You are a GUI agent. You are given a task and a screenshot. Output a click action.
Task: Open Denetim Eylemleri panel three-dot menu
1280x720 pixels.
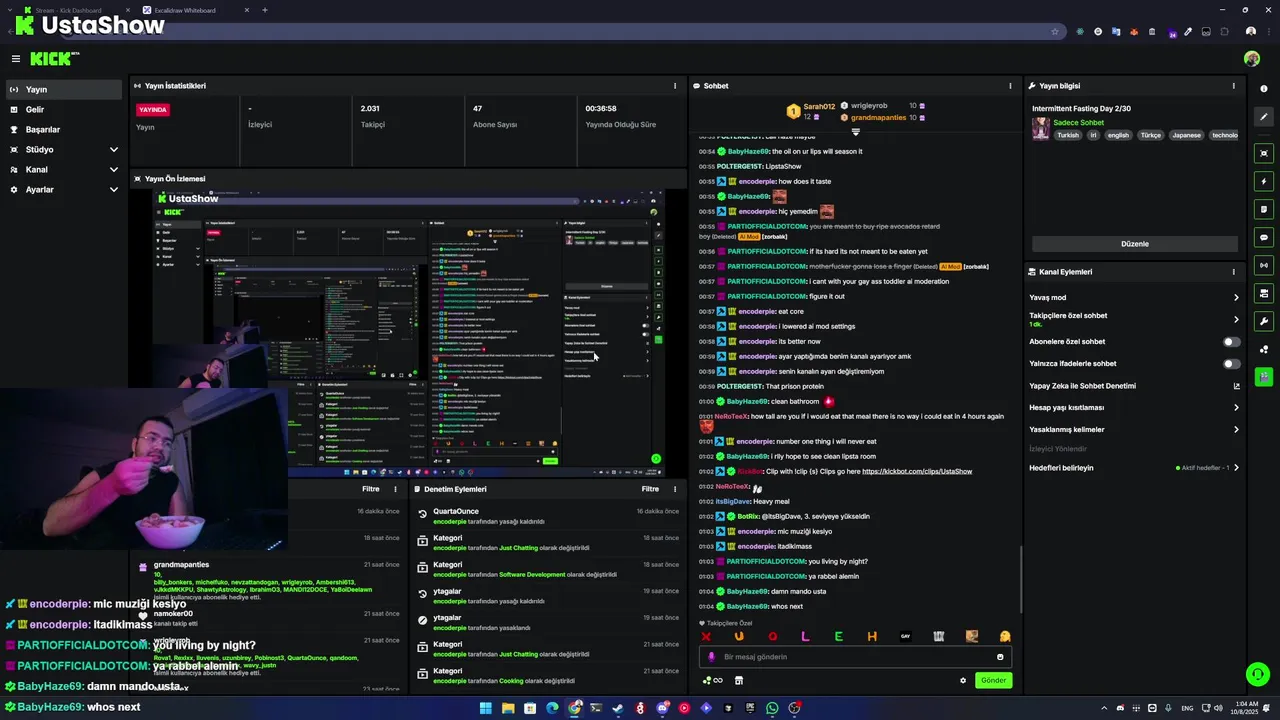674,489
